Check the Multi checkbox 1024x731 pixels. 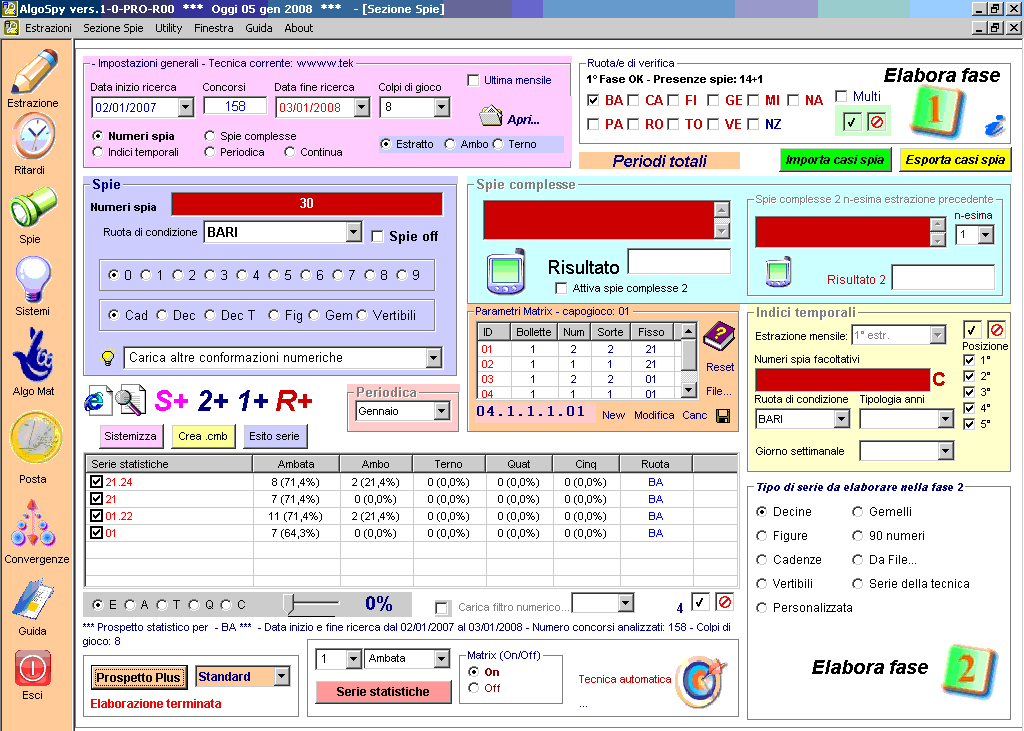coord(841,97)
